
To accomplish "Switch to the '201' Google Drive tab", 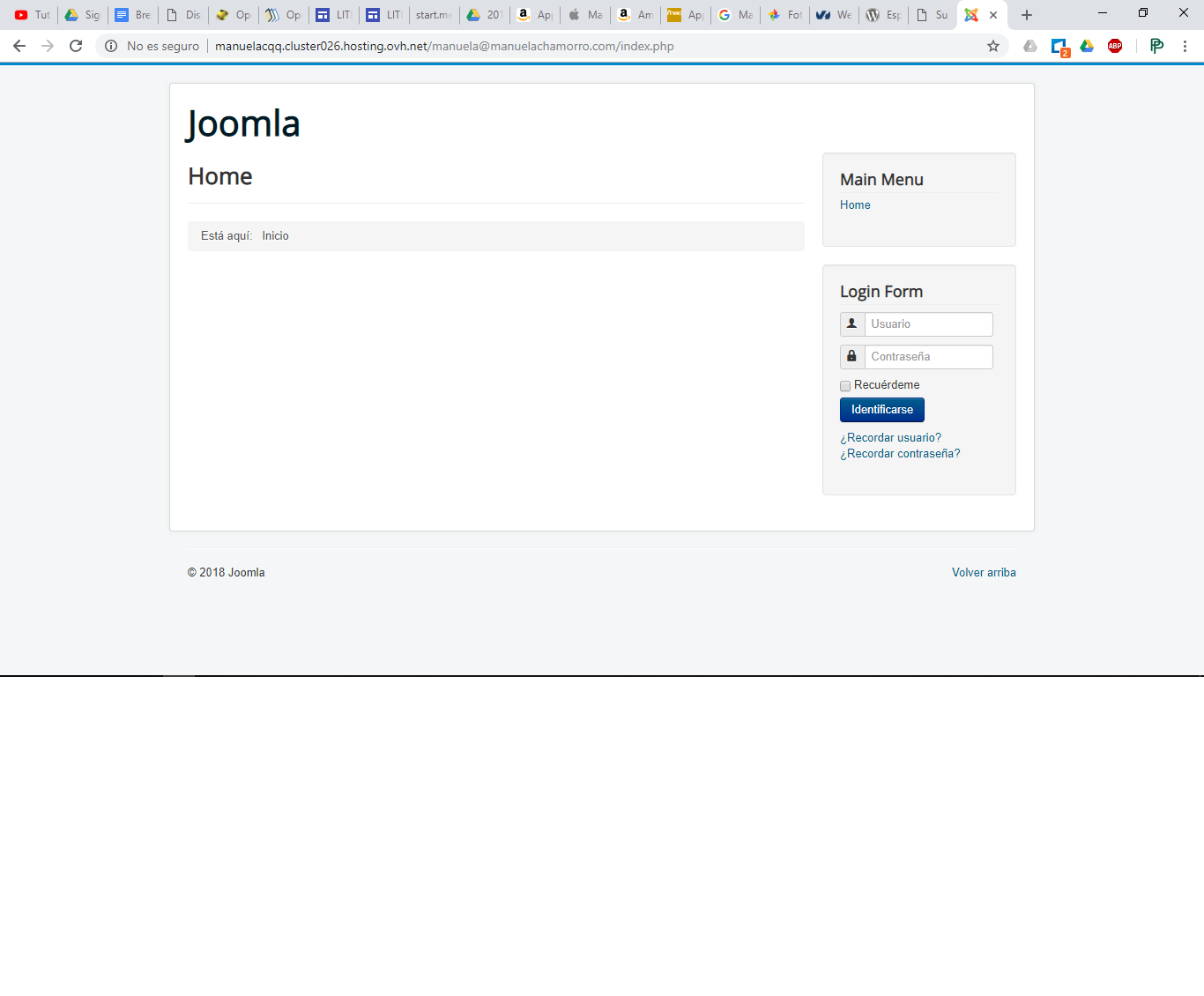I will click(485, 15).
